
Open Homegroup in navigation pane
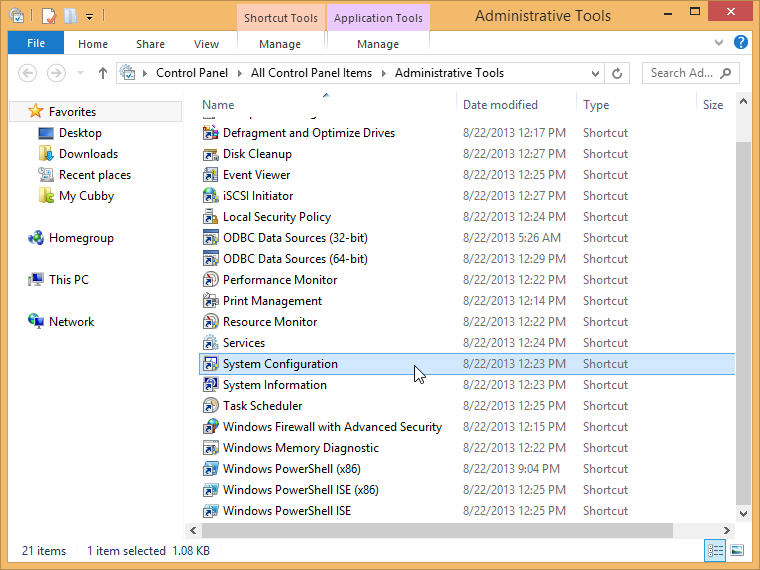(x=81, y=238)
